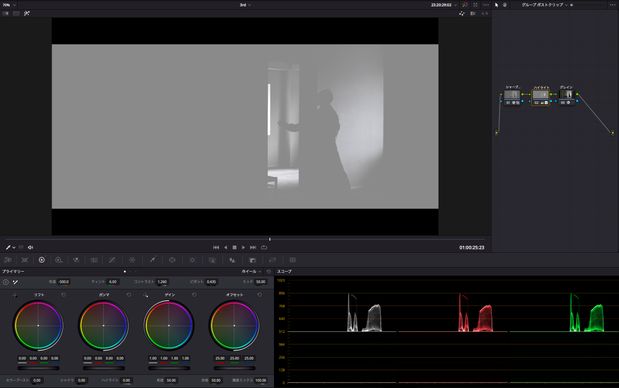Click the スコープ panel title
The width and height of the screenshot is (619, 388).
284,272
